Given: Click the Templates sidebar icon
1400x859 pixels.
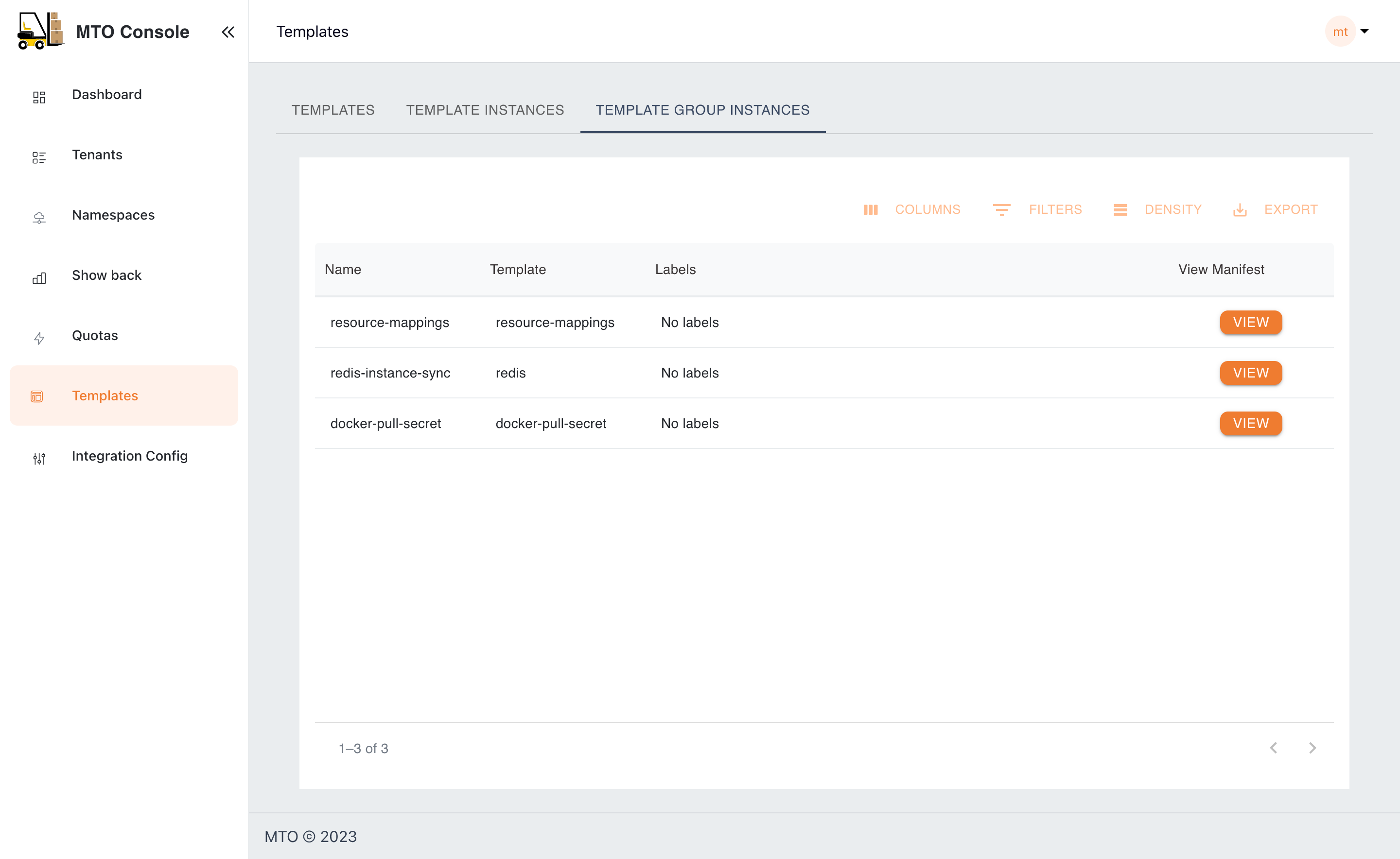Looking at the screenshot, I should click(37, 396).
